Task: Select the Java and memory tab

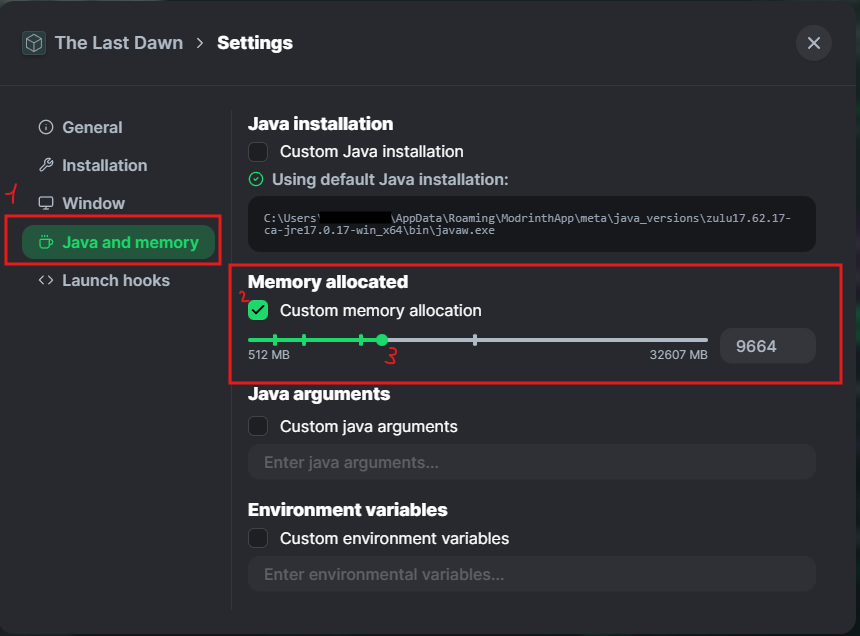Action: point(118,242)
